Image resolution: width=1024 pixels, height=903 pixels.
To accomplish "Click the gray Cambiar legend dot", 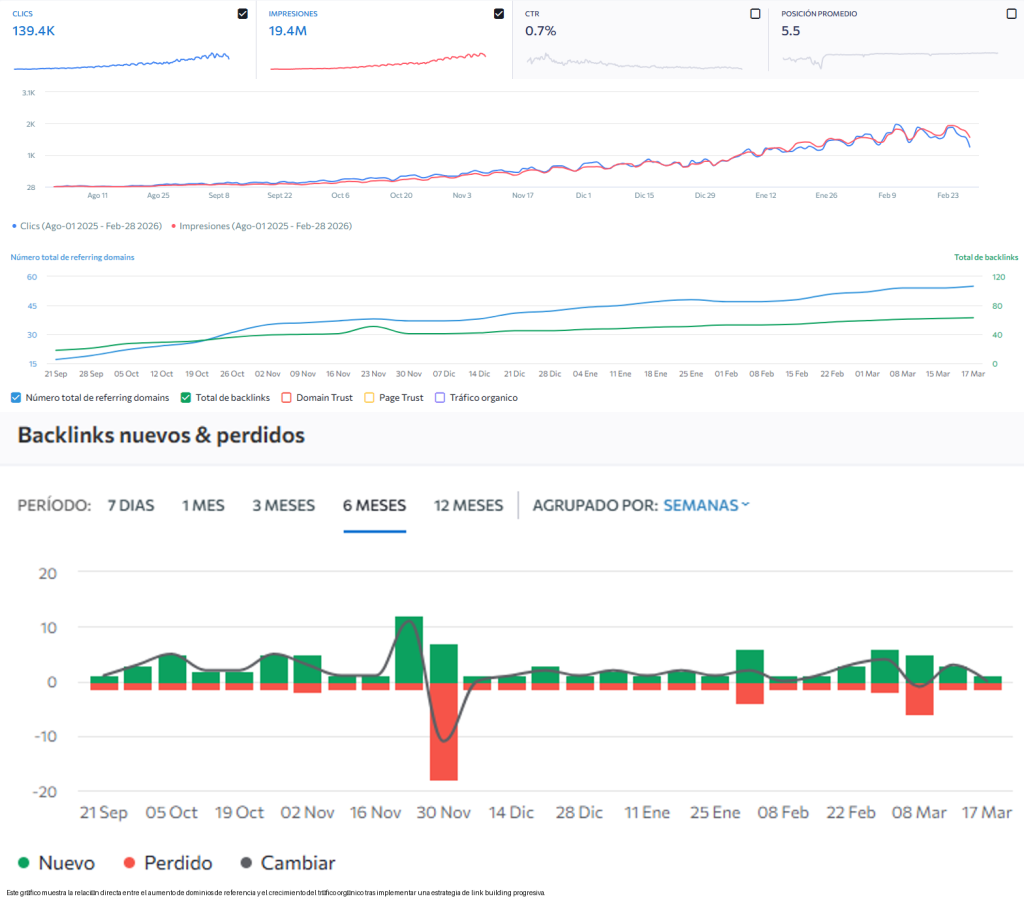I will click(x=247, y=863).
